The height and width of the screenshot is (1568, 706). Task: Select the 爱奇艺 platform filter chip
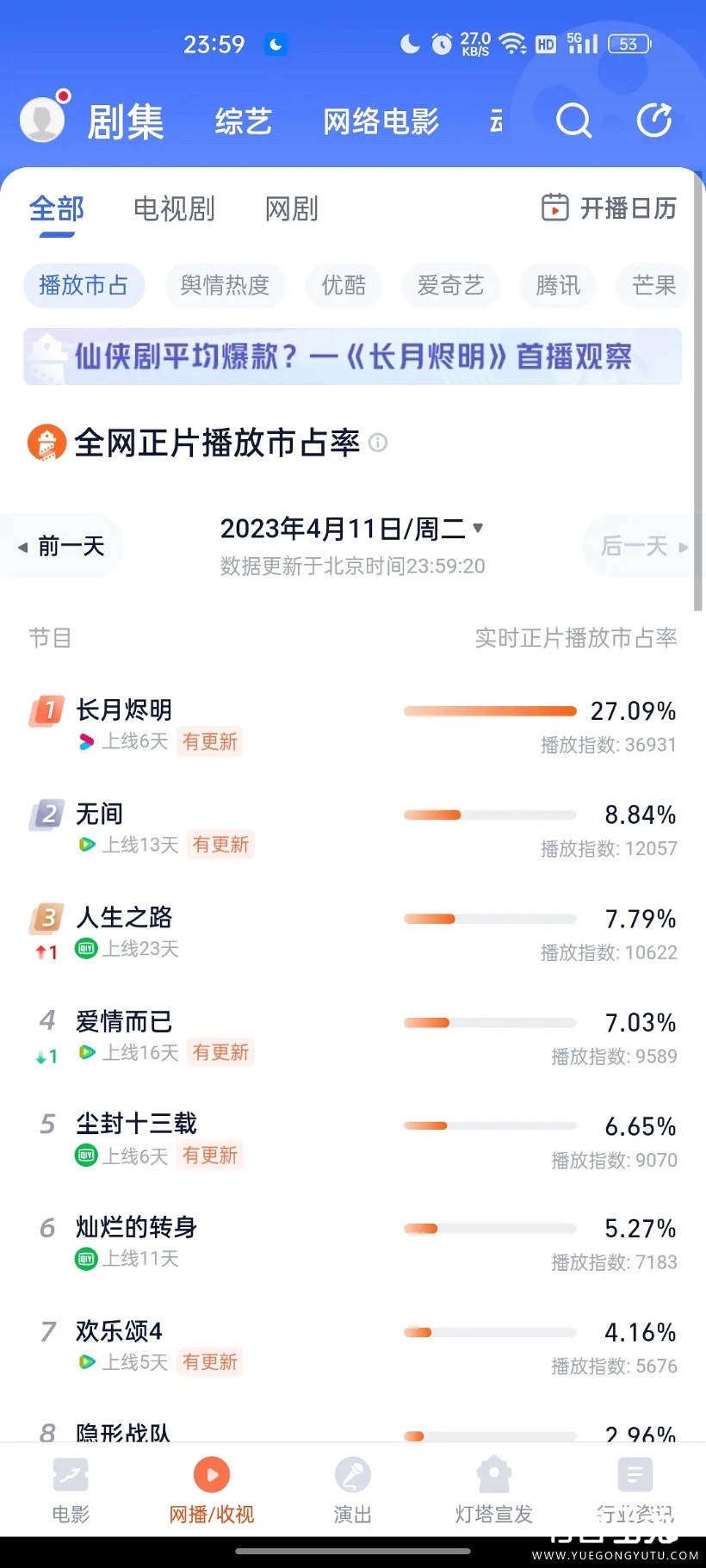point(450,285)
